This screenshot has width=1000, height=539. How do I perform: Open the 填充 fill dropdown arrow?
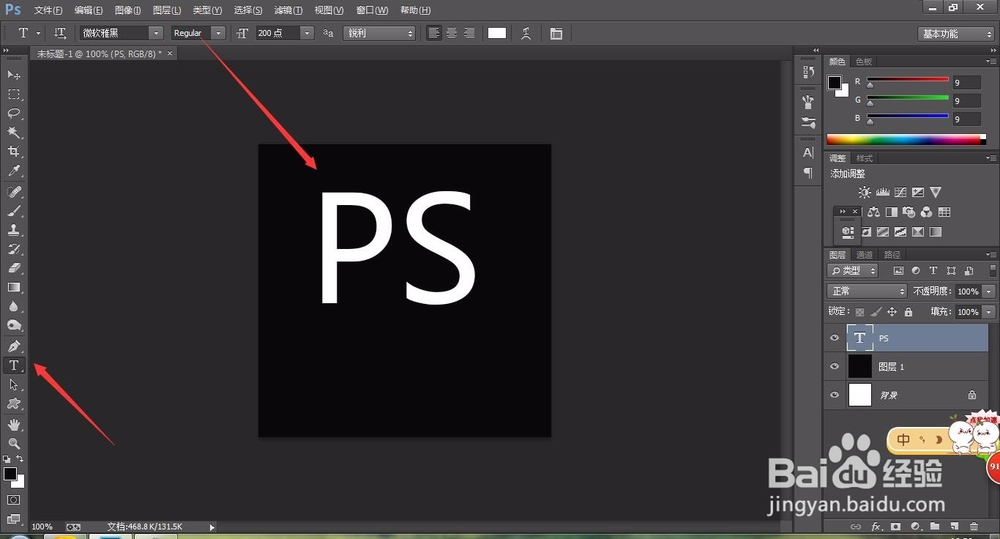coord(989,312)
